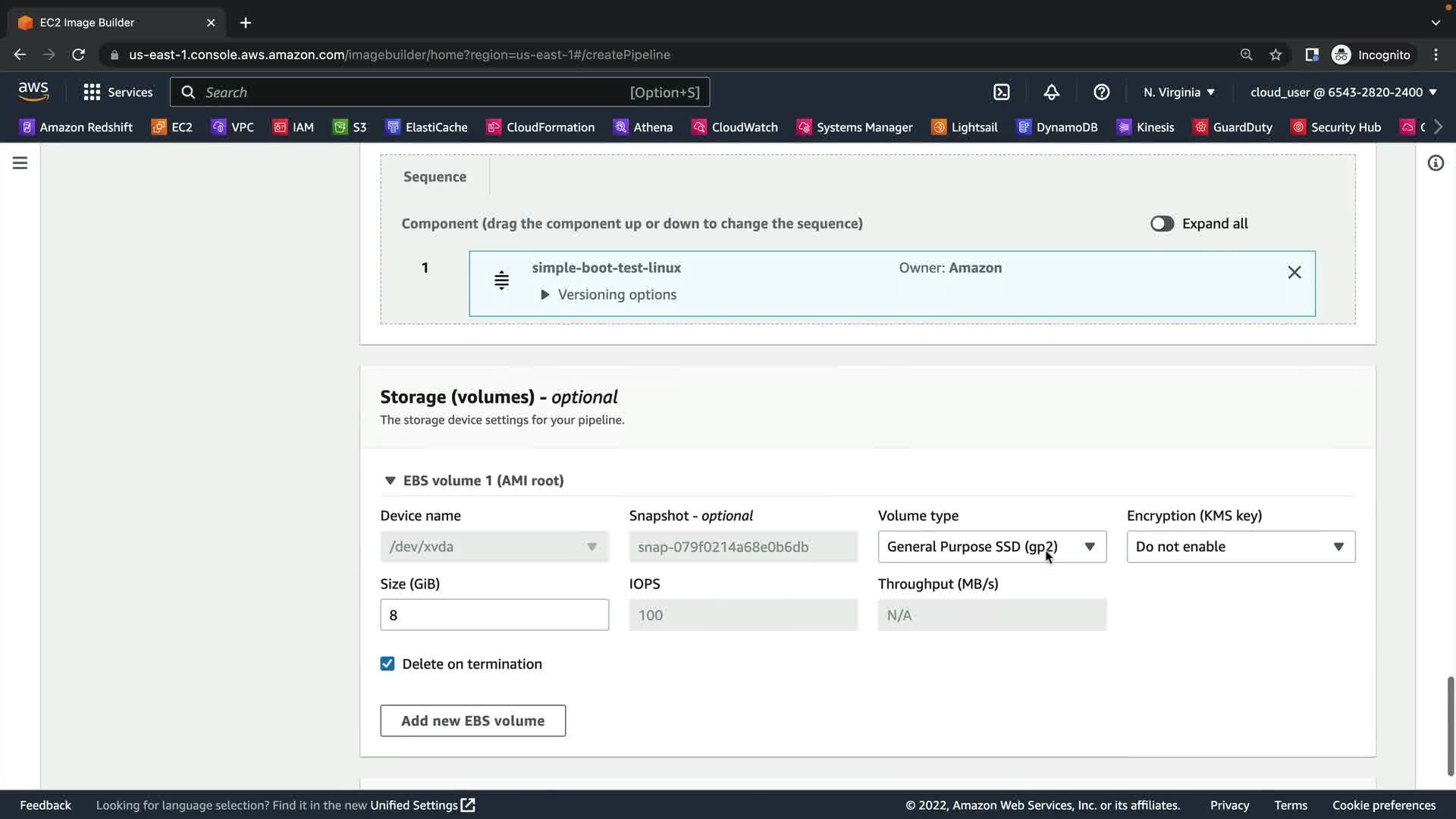1456x819 pixels.
Task: Open the N. Virginia region menu
Action: [x=1178, y=93]
